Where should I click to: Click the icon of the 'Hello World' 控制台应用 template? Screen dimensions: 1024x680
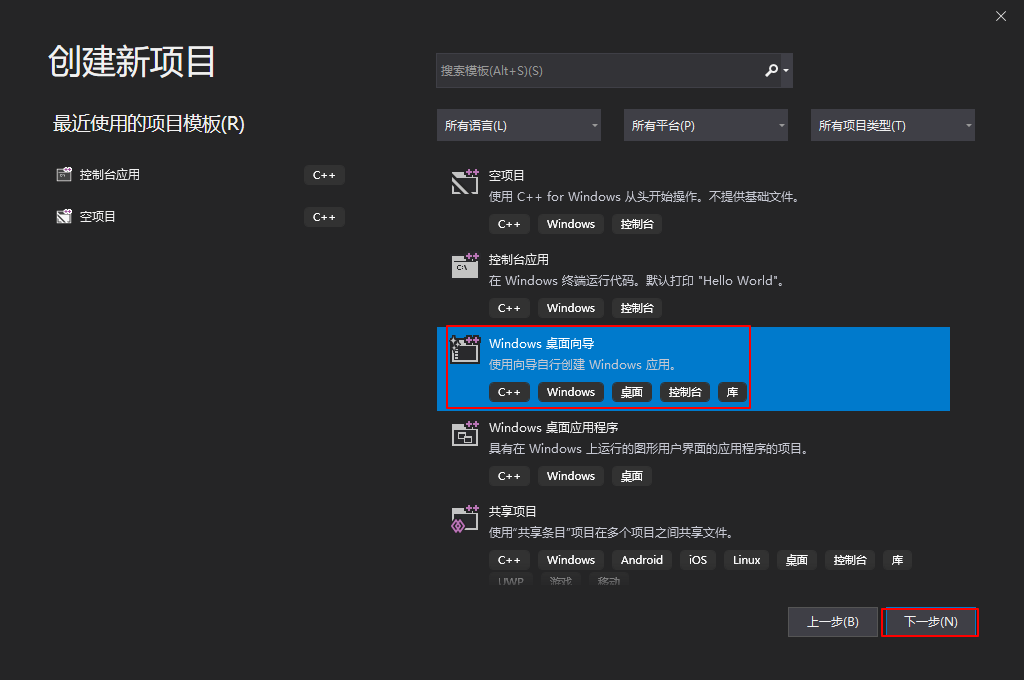(x=465, y=266)
